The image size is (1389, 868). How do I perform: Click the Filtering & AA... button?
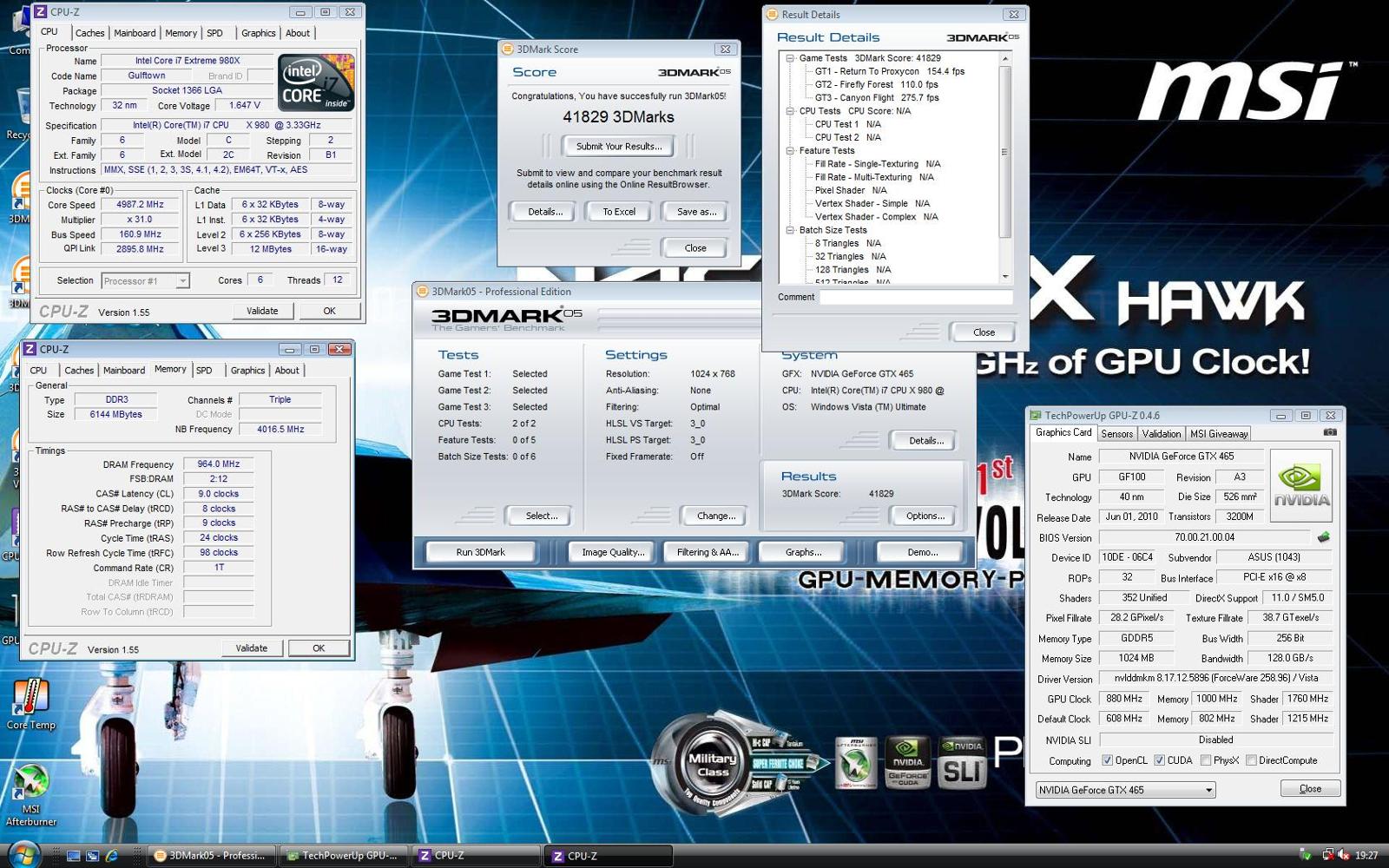[708, 552]
